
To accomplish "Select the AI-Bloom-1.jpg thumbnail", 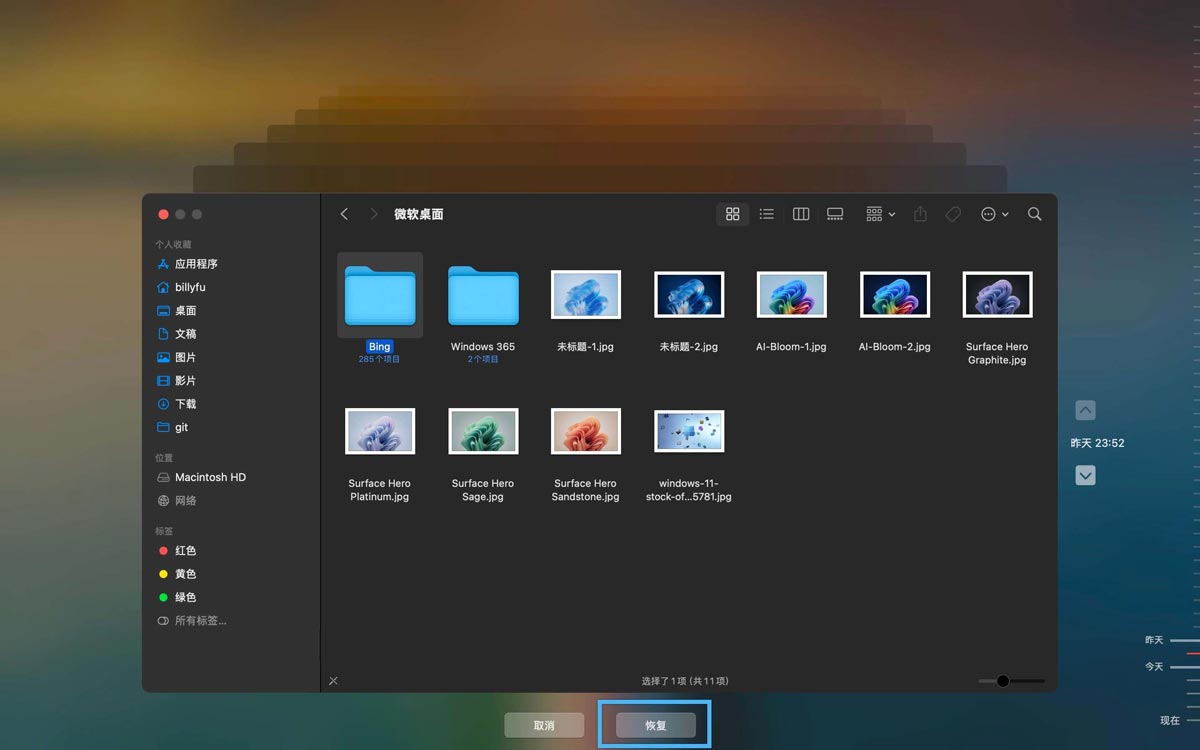I will tap(791, 295).
